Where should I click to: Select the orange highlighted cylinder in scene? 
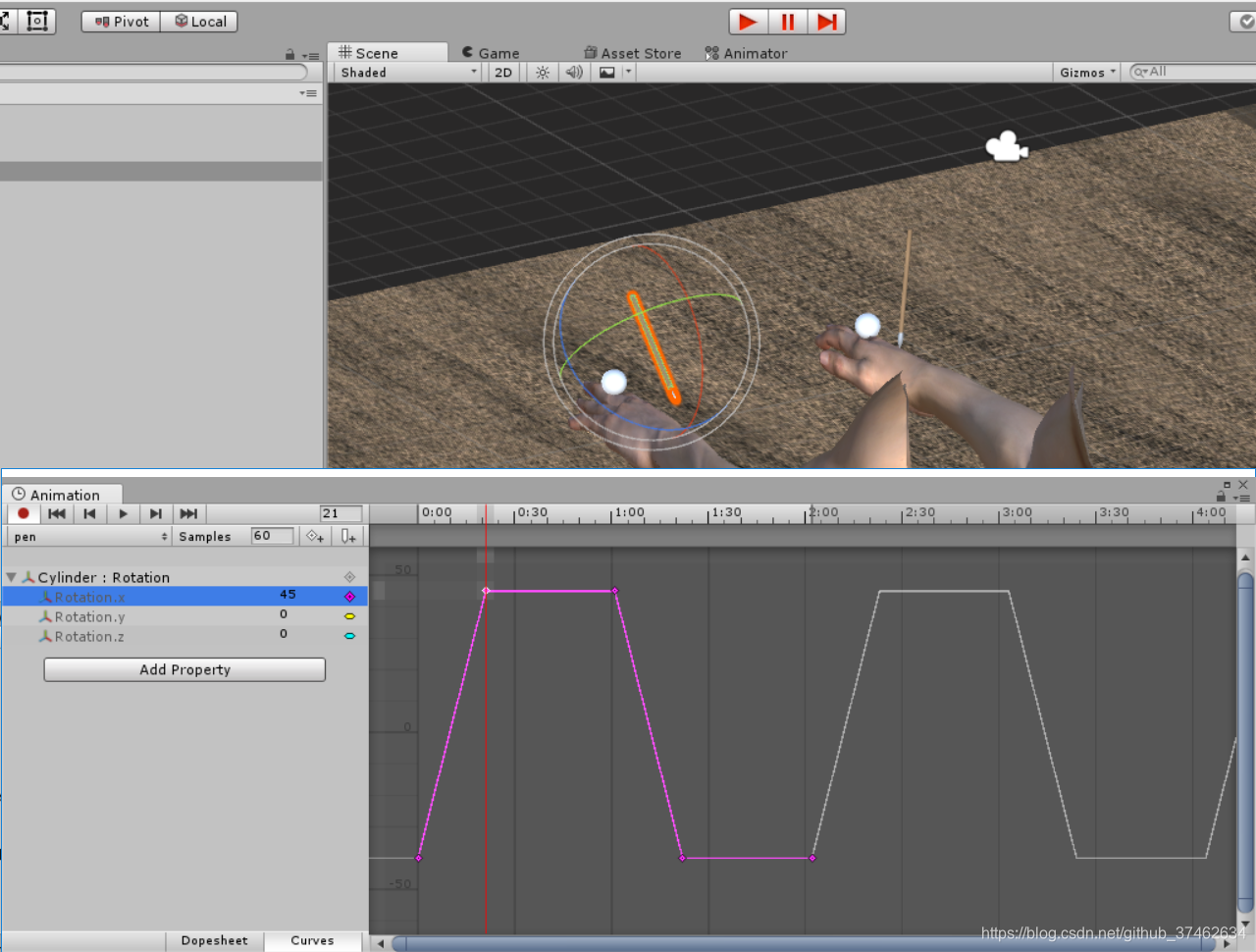point(654,346)
